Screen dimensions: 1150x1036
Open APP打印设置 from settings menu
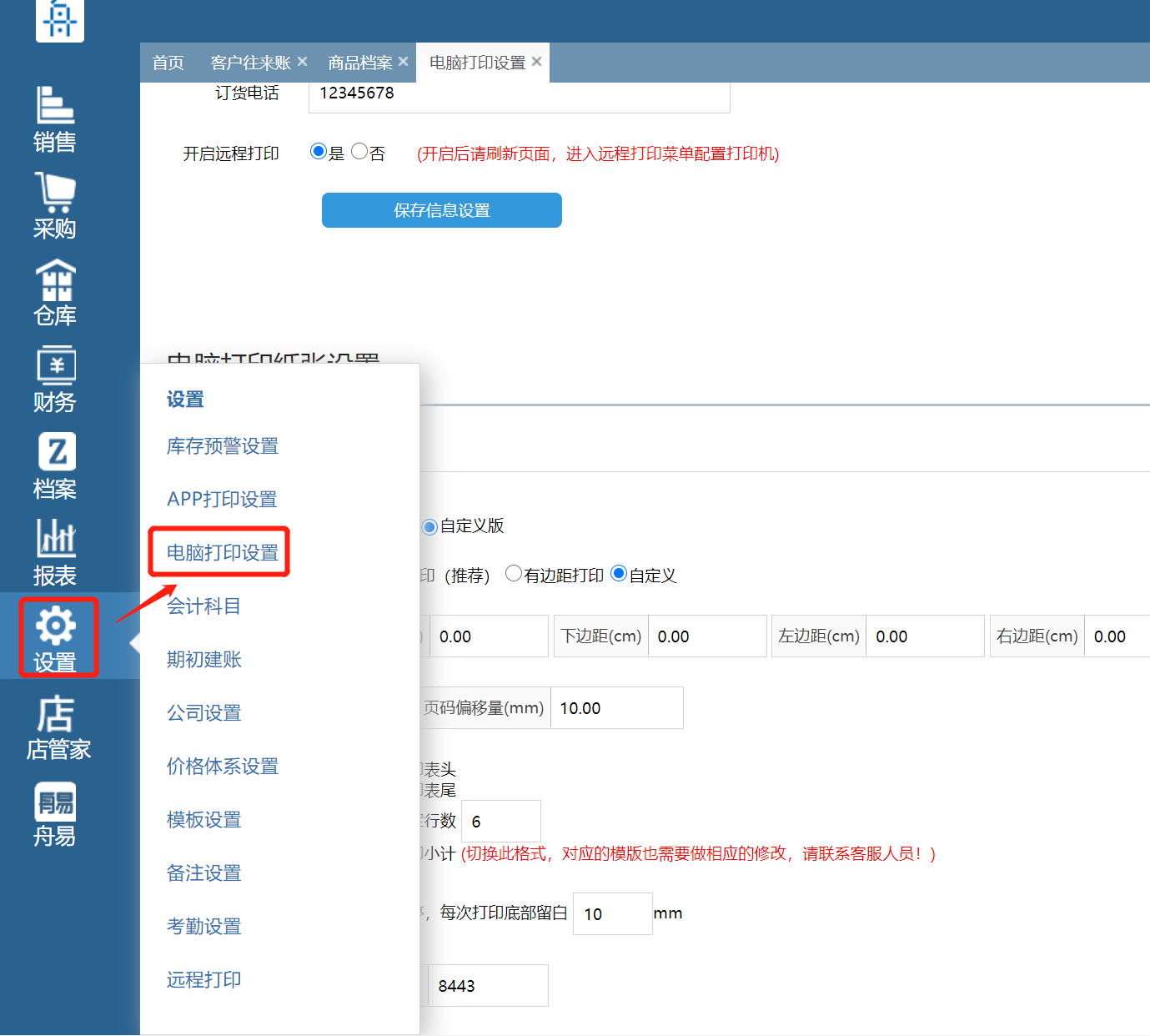click(x=222, y=500)
